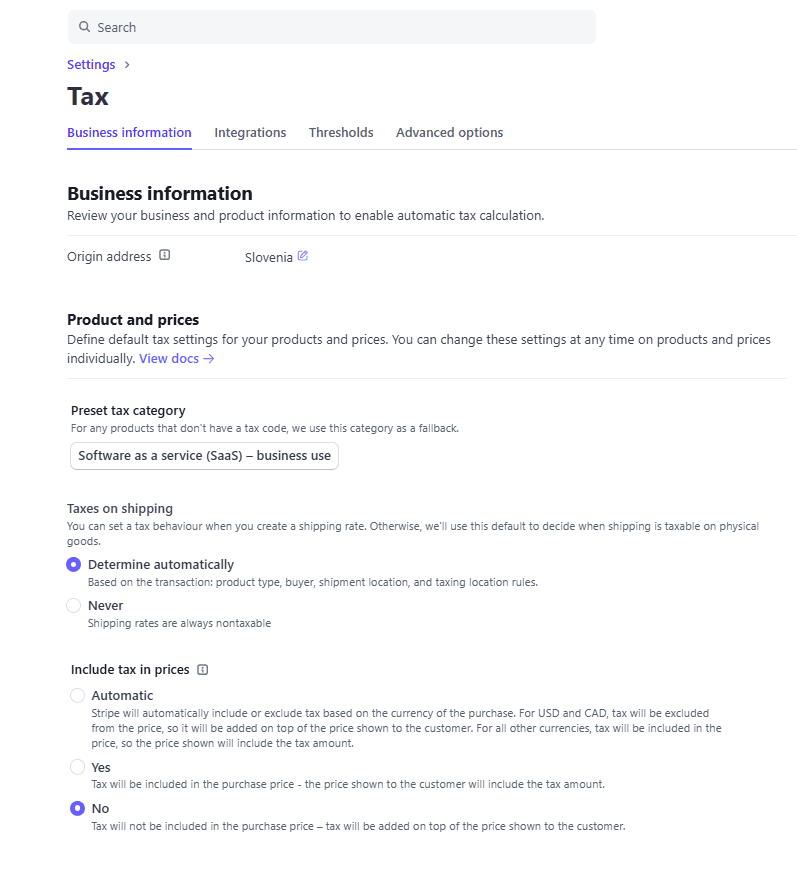Screen dimensions: 797x869
Task: Switch to the Integrations tab
Action: [250, 132]
